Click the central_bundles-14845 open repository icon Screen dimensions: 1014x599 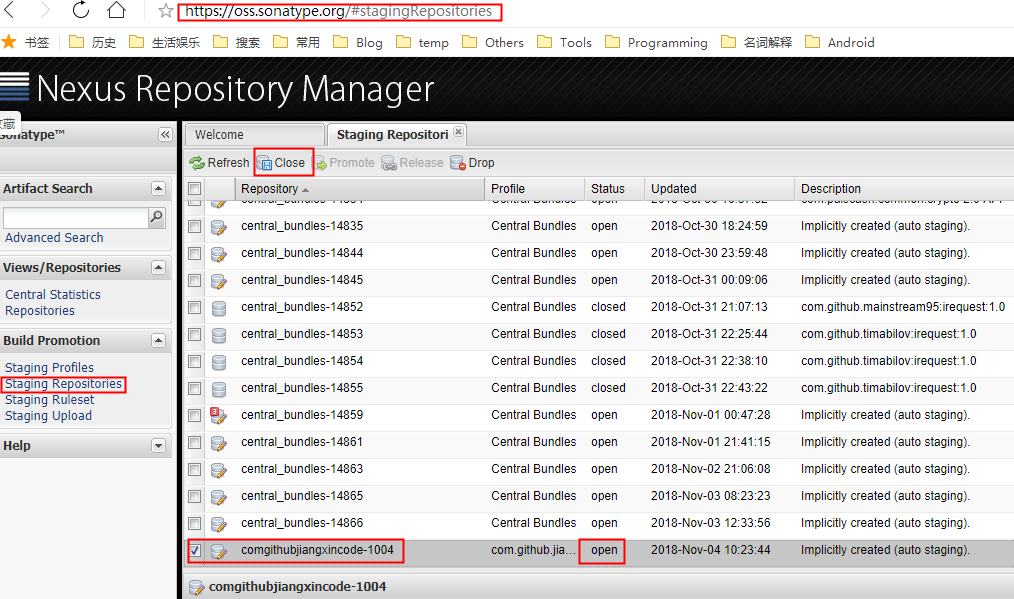point(219,281)
